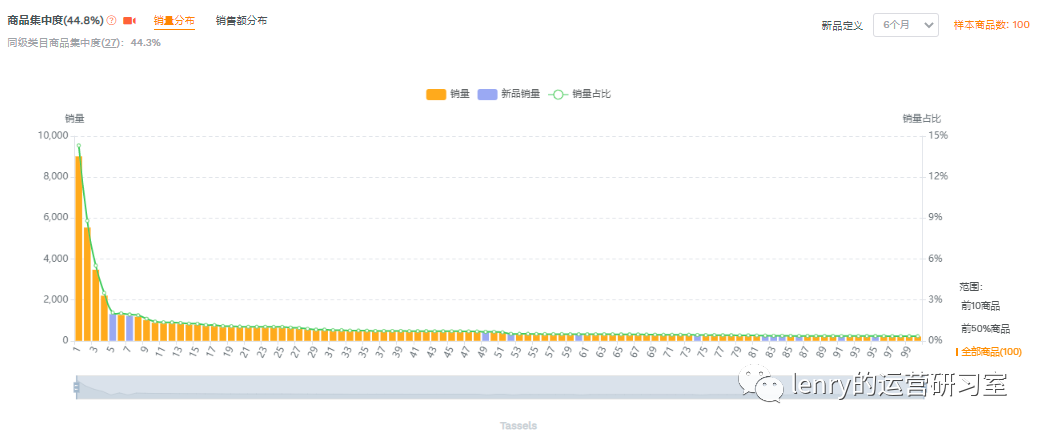Click the tallest bar for product 1
This screenshot has width=1041, height=433.
coord(79,248)
